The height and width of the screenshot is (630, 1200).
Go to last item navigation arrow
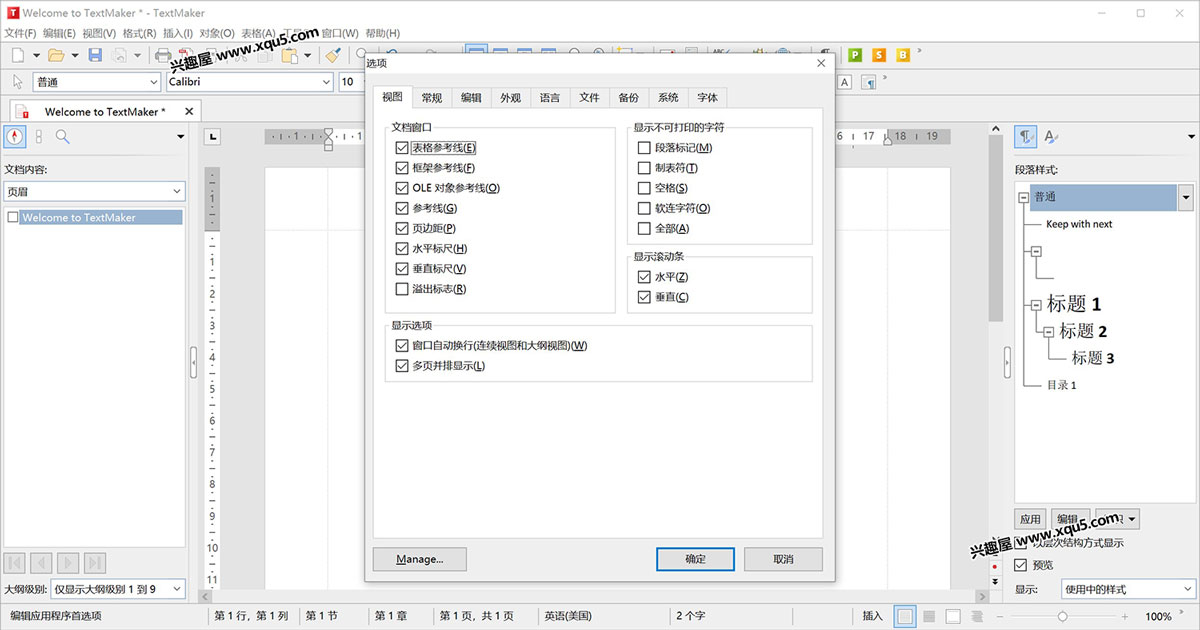coord(95,563)
